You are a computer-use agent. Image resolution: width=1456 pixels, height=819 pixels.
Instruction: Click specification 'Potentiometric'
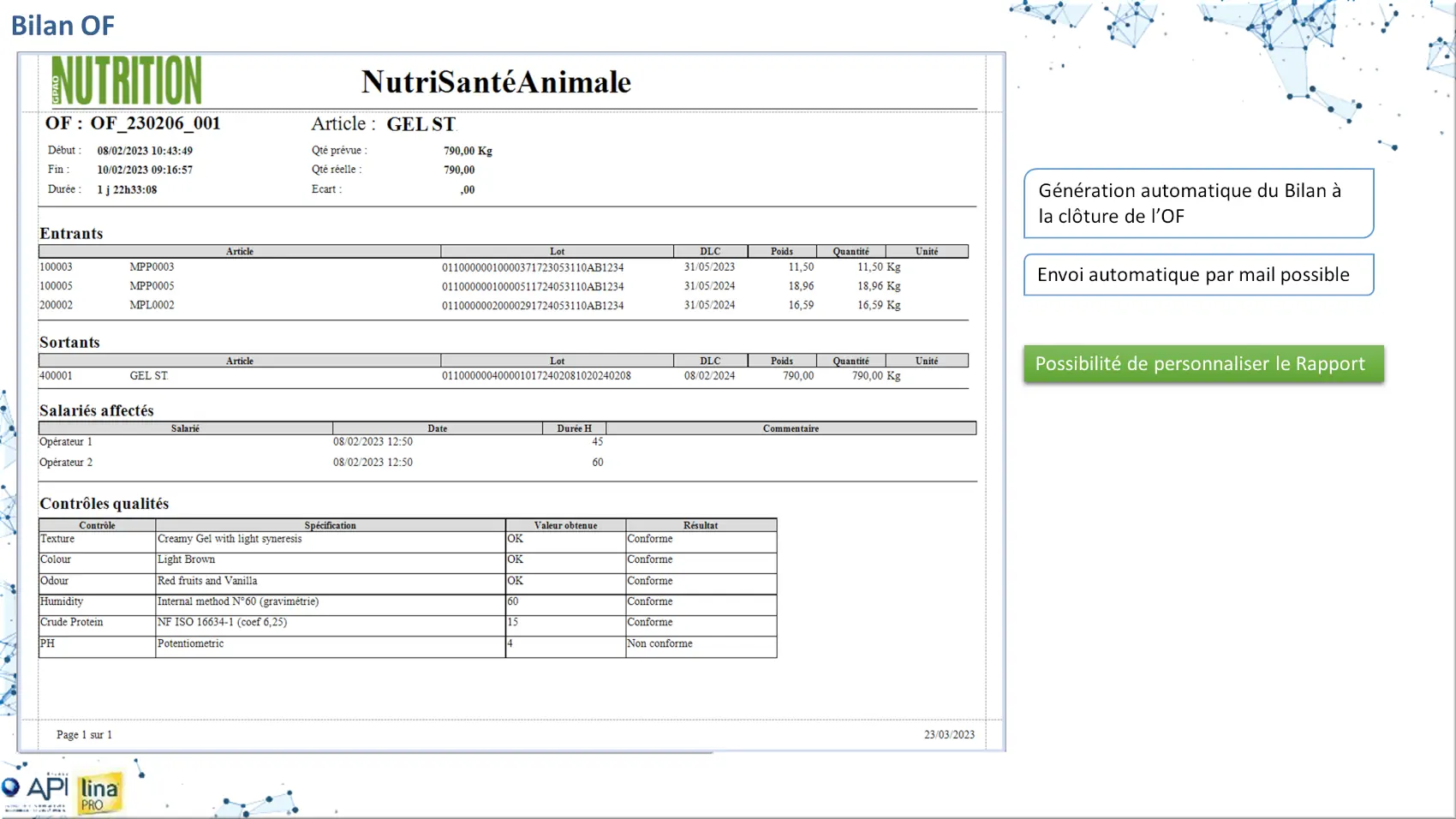(x=190, y=643)
